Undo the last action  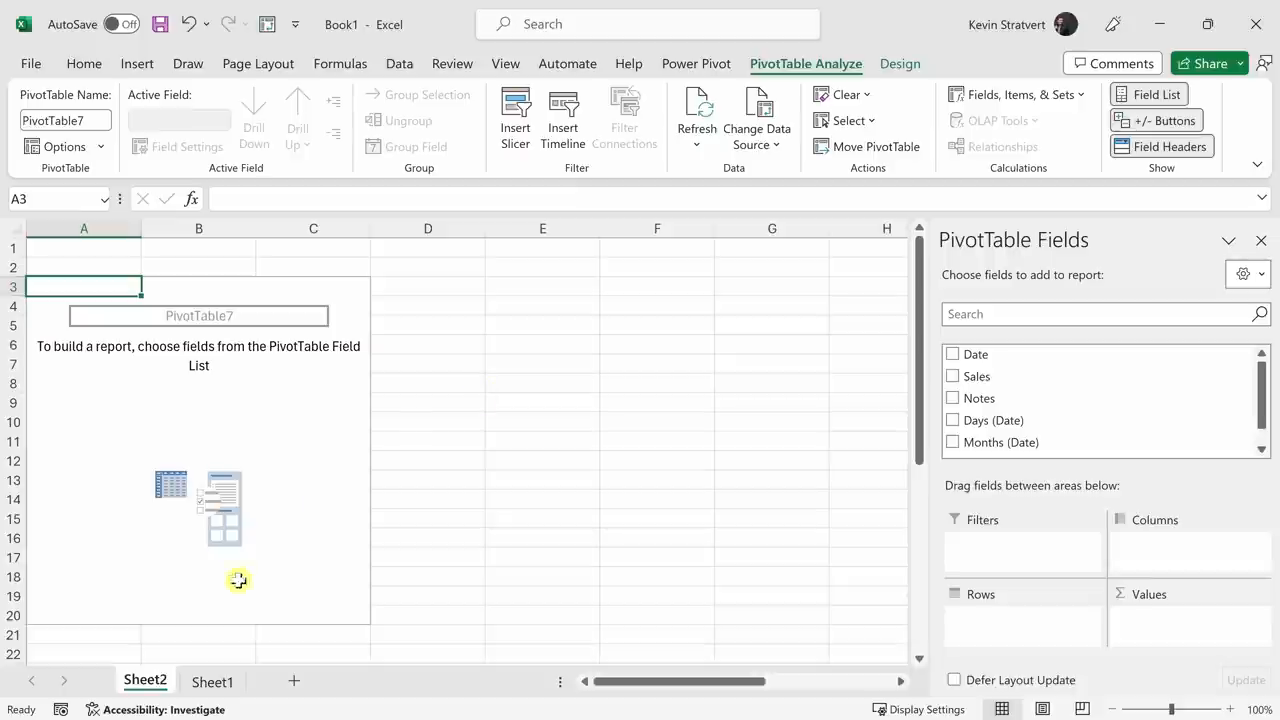point(188,24)
